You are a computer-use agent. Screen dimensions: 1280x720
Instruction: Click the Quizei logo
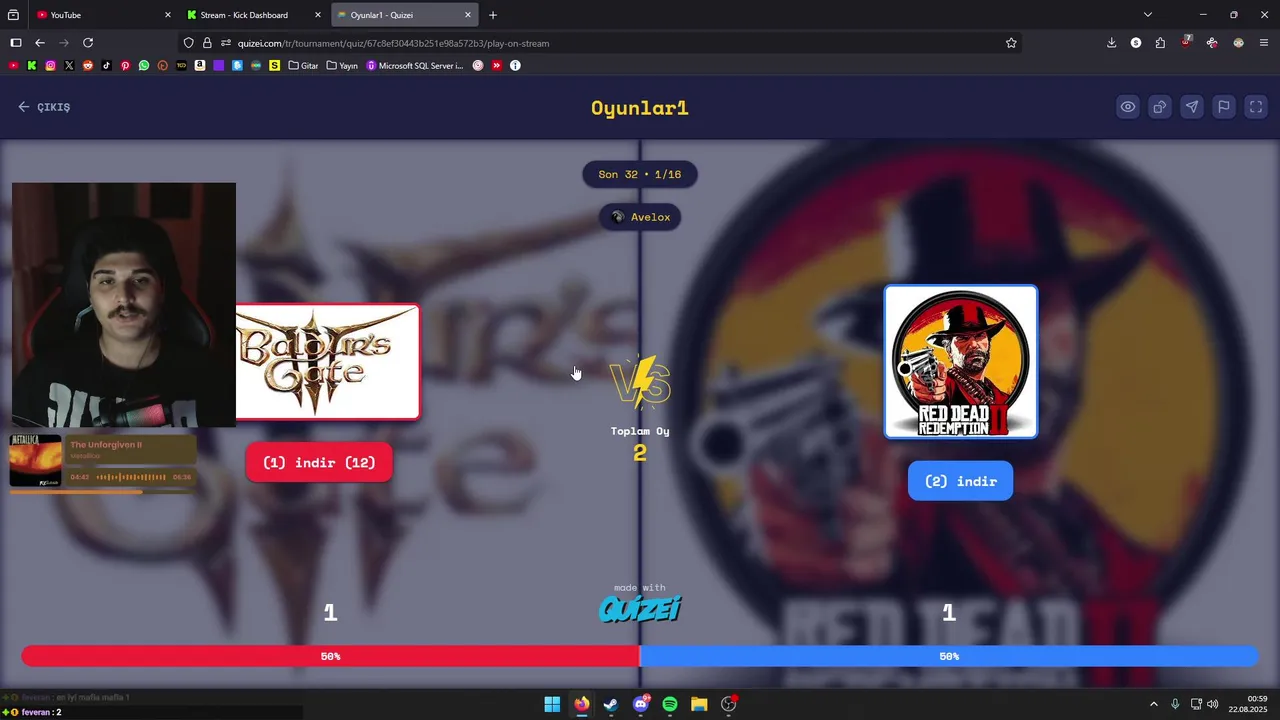coord(640,608)
